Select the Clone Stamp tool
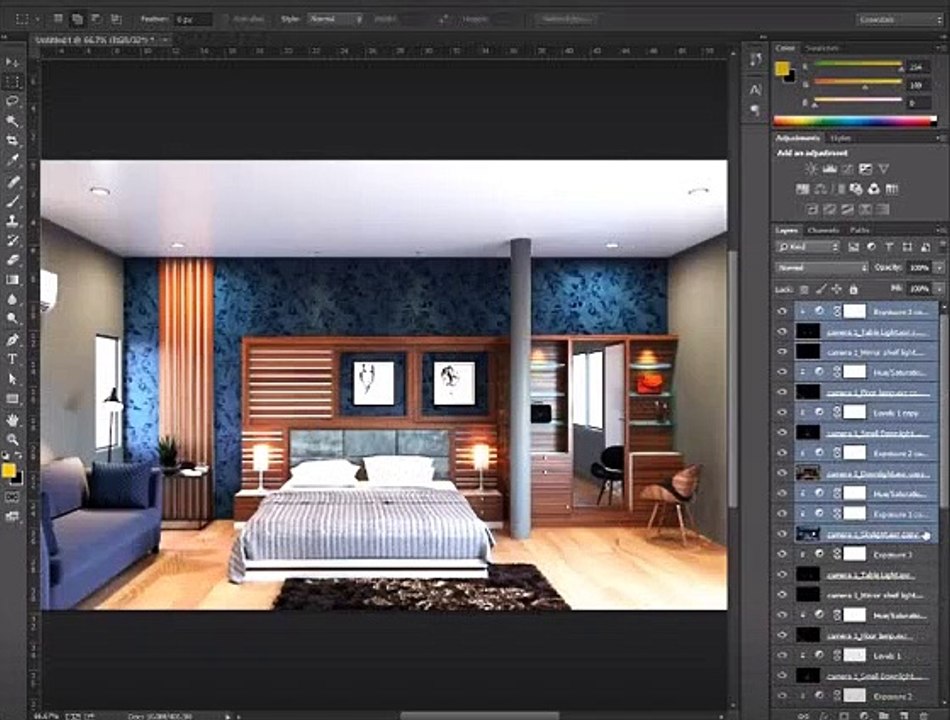950x720 pixels. point(12,221)
